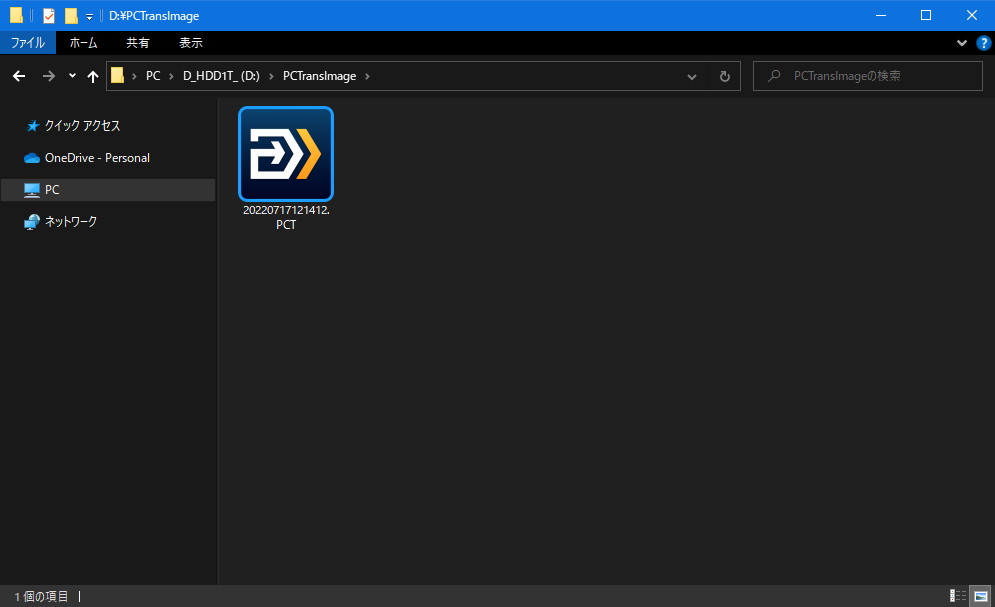This screenshot has width=995, height=607.
Task: Click the PCTransImage breadcrumb
Action: (319, 75)
